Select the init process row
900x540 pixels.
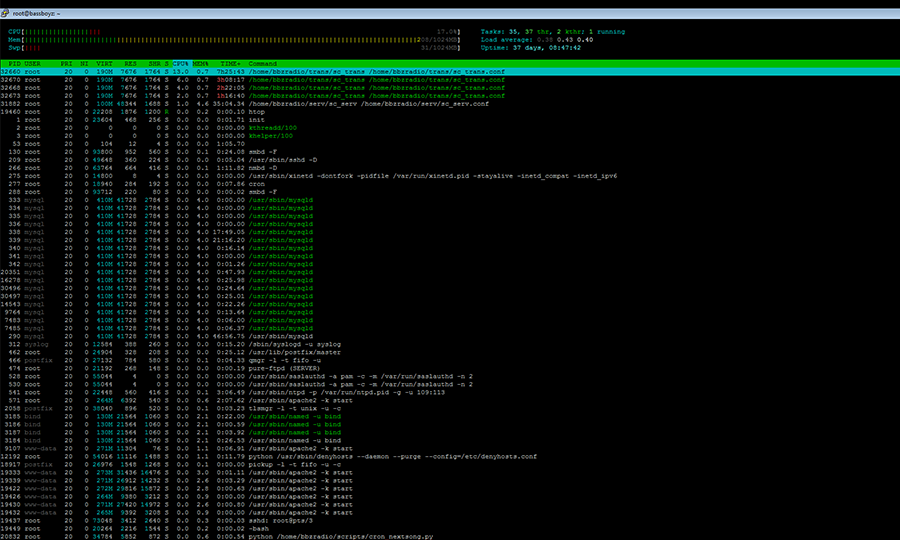click(450, 120)
